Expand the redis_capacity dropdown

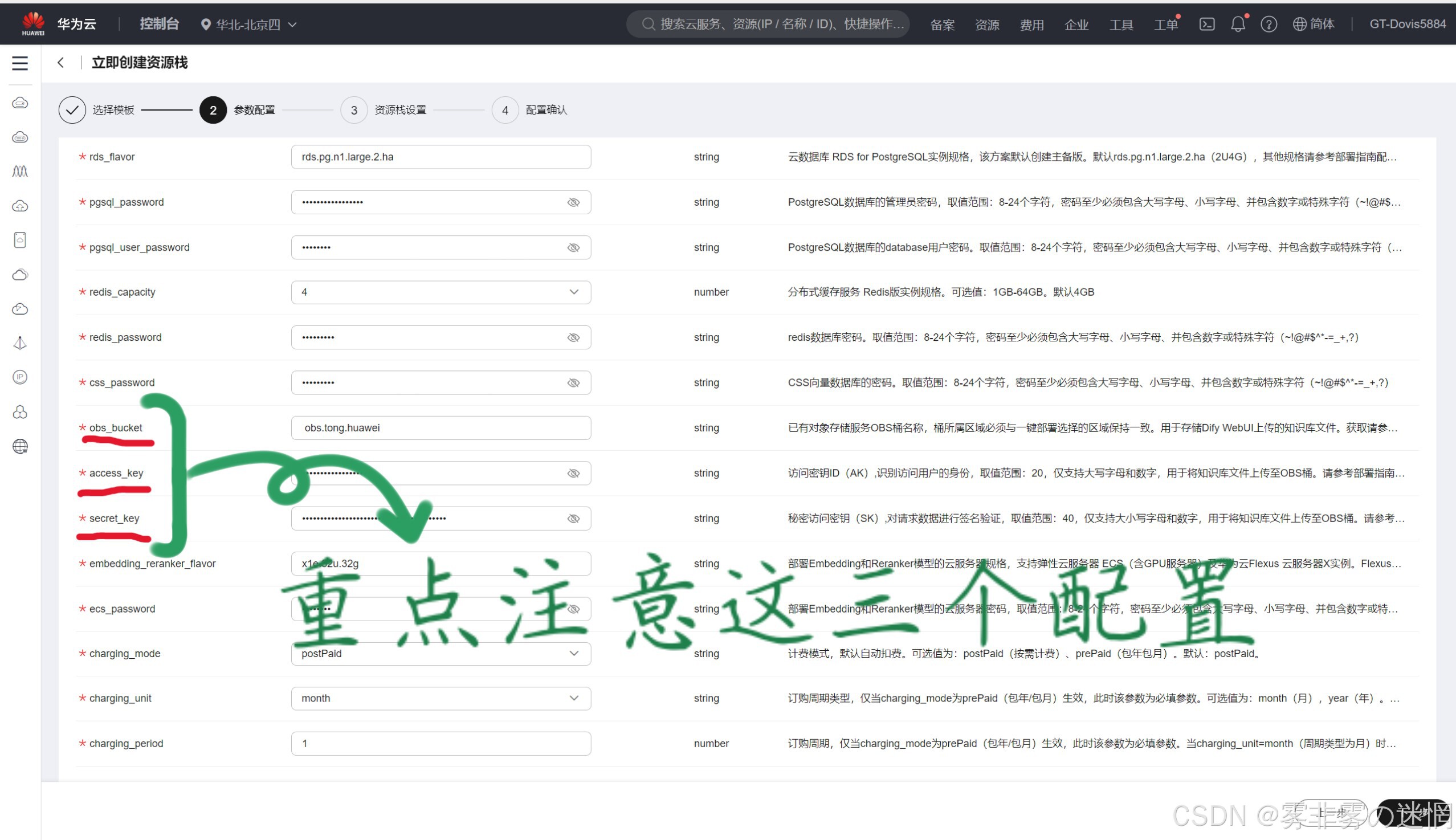(x=573, y=292)
